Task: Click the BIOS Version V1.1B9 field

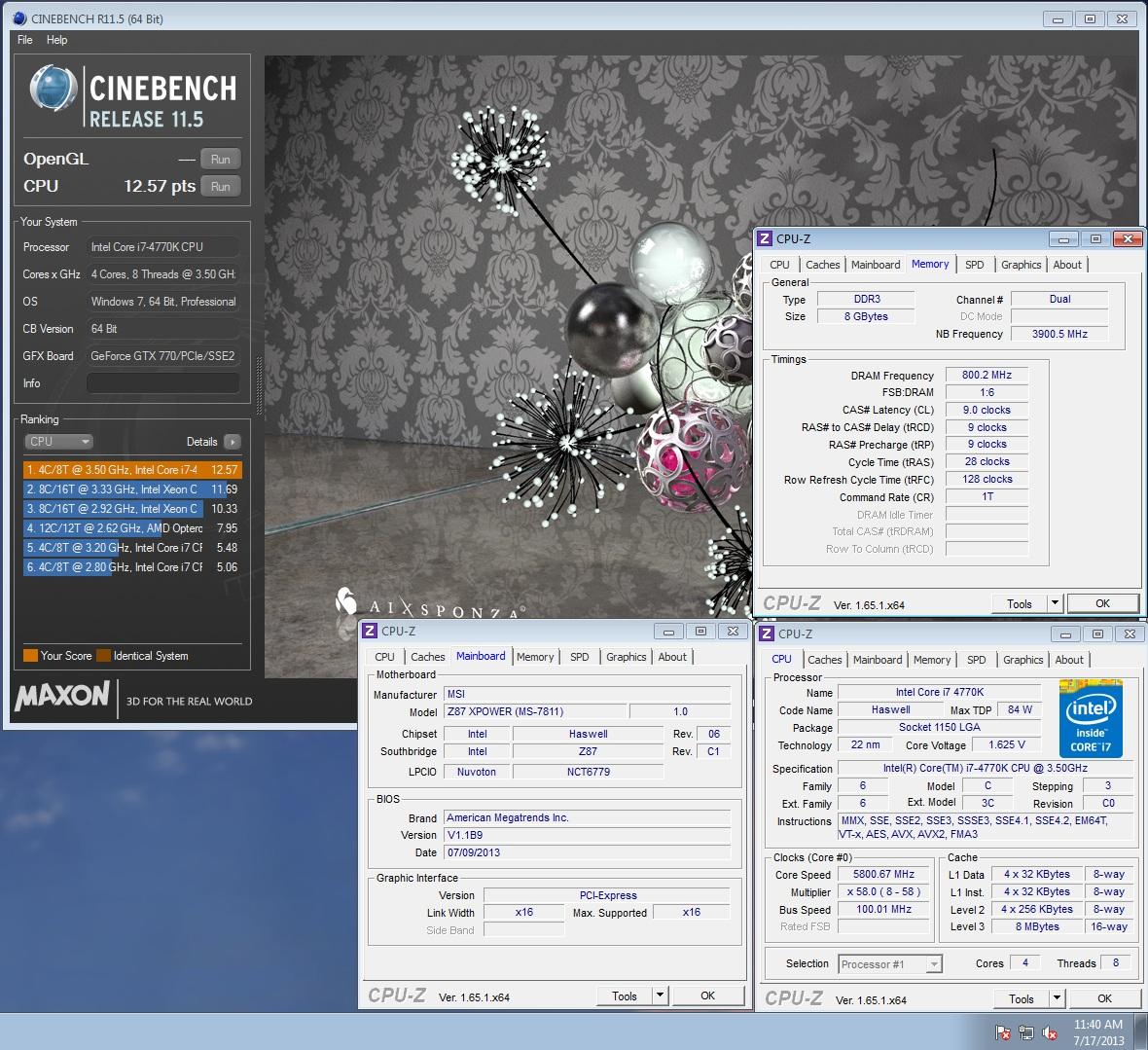Action: tap(588, 835)
